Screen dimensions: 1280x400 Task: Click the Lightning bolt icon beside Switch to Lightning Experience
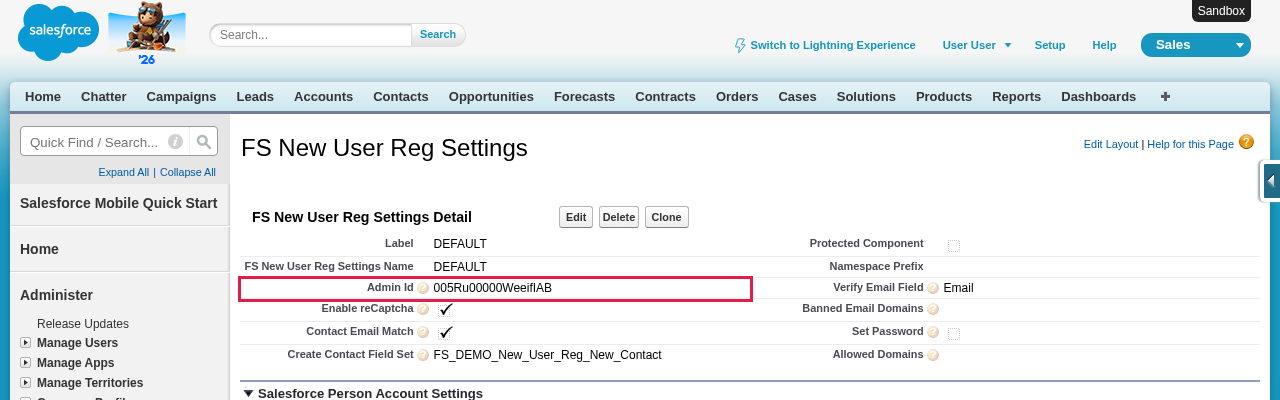740,45
